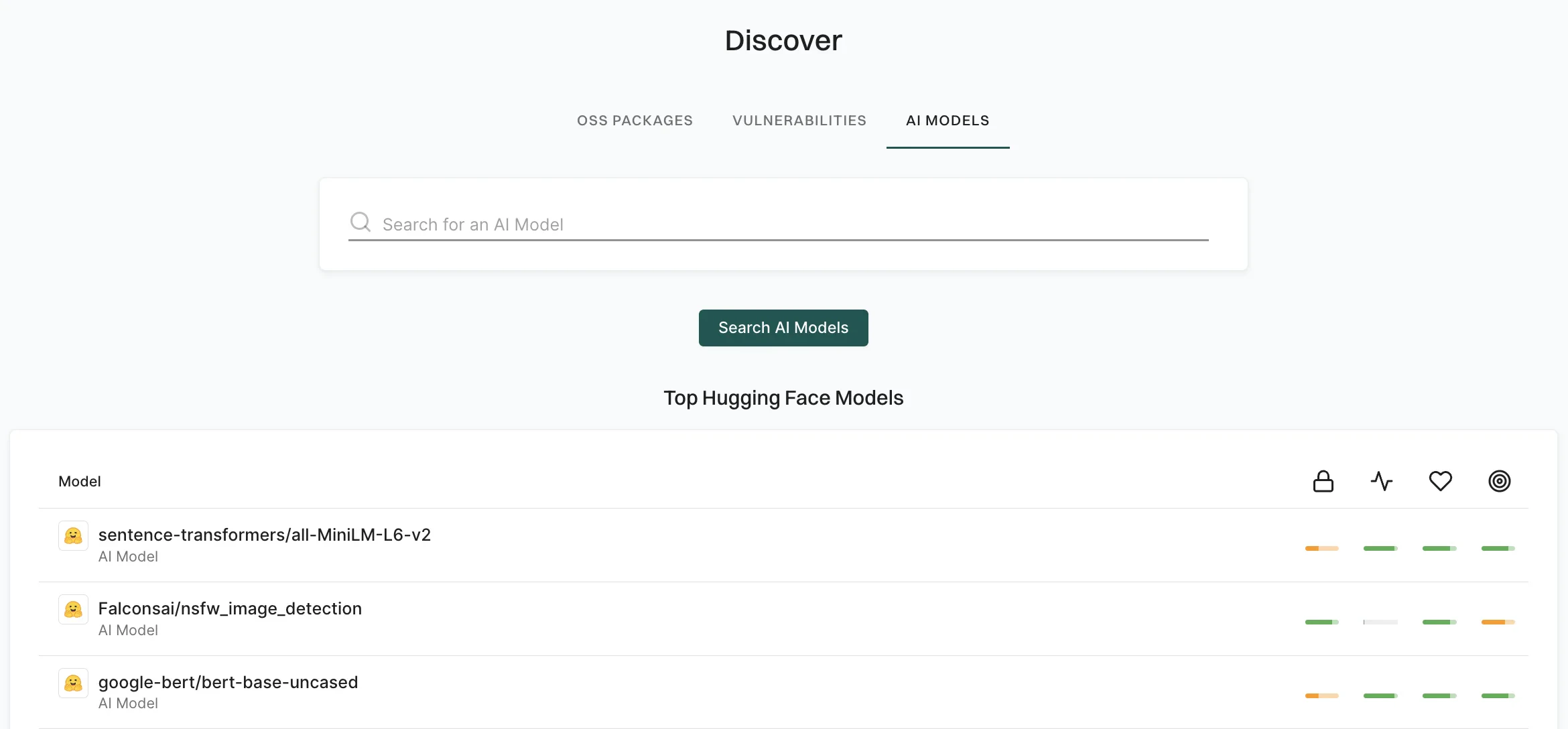Click the bullseye target column icon

click(1499, 480)
